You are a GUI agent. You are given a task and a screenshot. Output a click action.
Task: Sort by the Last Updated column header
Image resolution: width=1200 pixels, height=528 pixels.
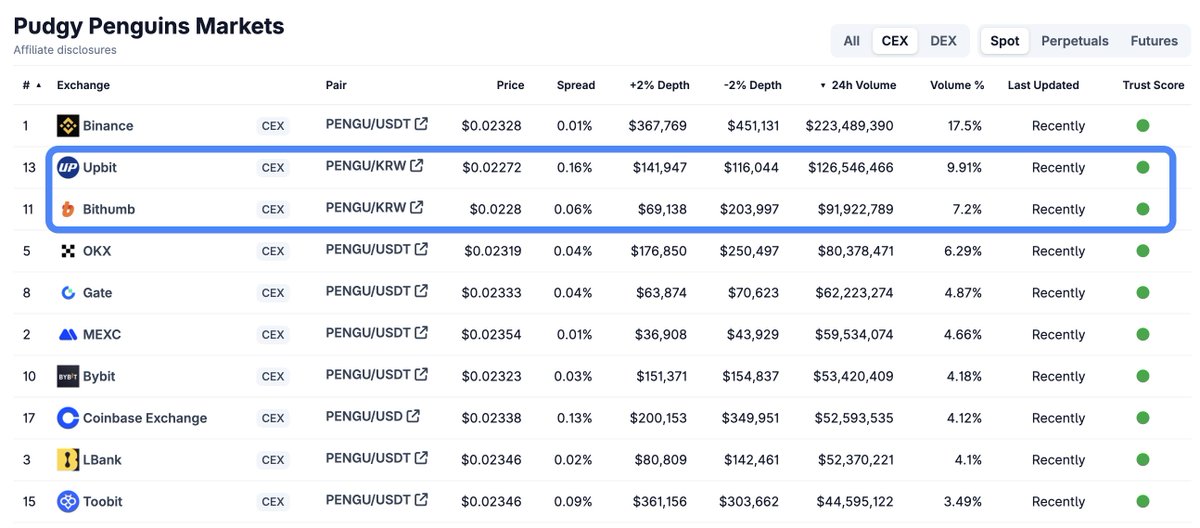point(1043,85)
